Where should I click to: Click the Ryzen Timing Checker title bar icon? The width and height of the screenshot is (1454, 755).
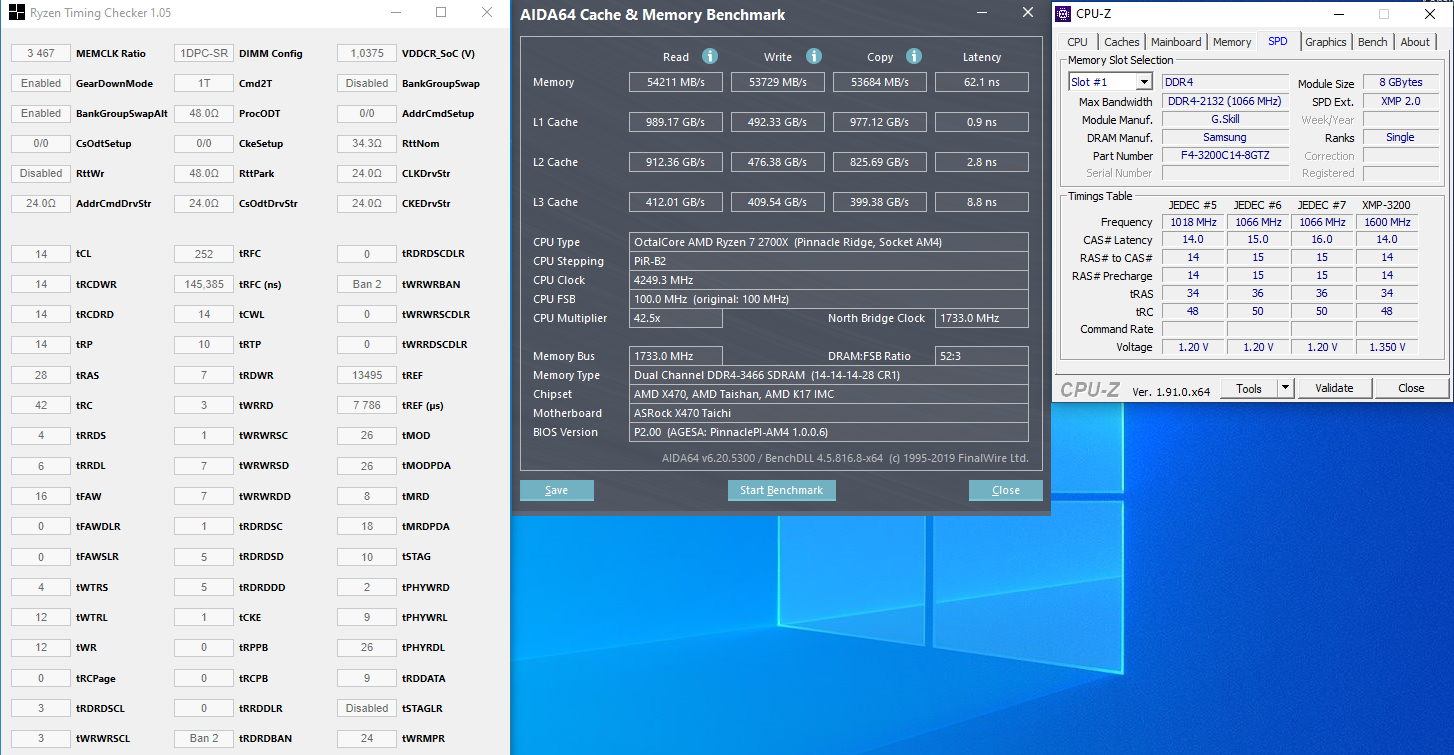[x=17, y=13]
